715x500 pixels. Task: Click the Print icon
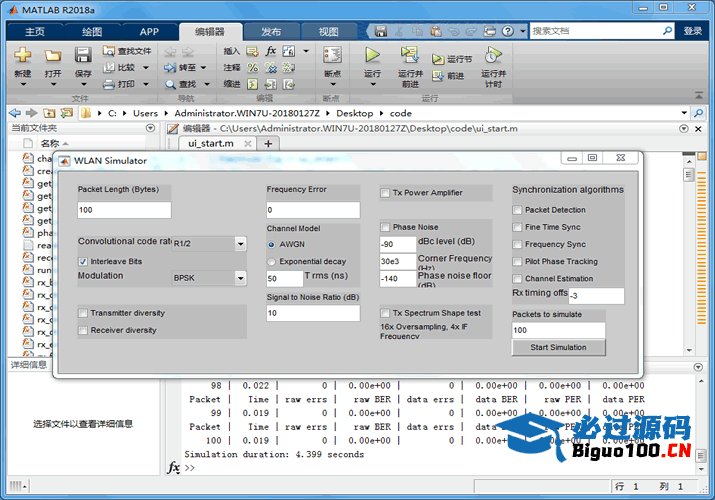pyautogui.click(x=109, y=84)
